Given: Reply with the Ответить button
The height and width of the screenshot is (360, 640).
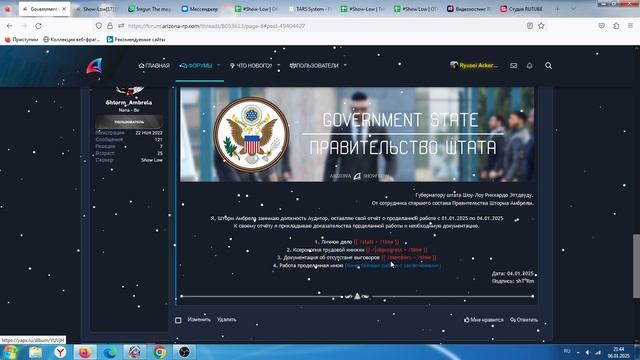Looking at the screenshot, I should pyautogui.click(x=524, y=320).
